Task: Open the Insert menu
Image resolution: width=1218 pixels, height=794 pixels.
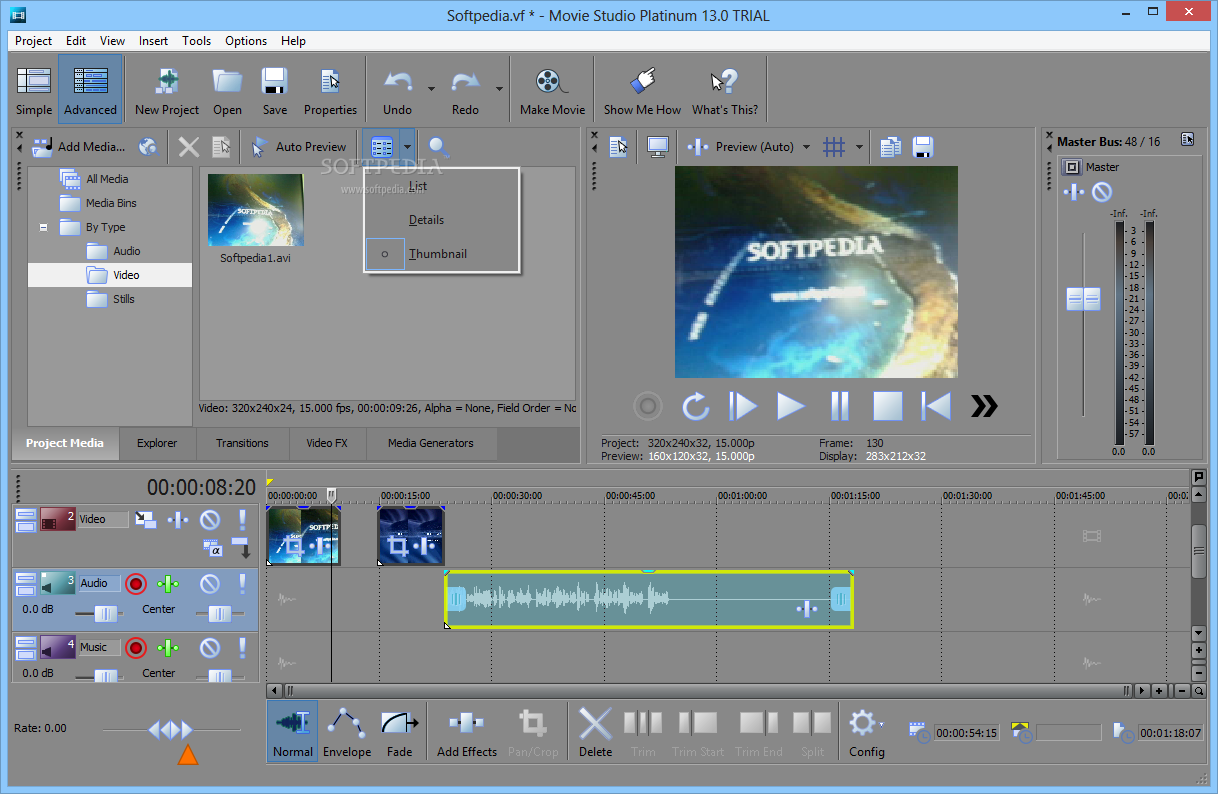Action: point(154,41)
